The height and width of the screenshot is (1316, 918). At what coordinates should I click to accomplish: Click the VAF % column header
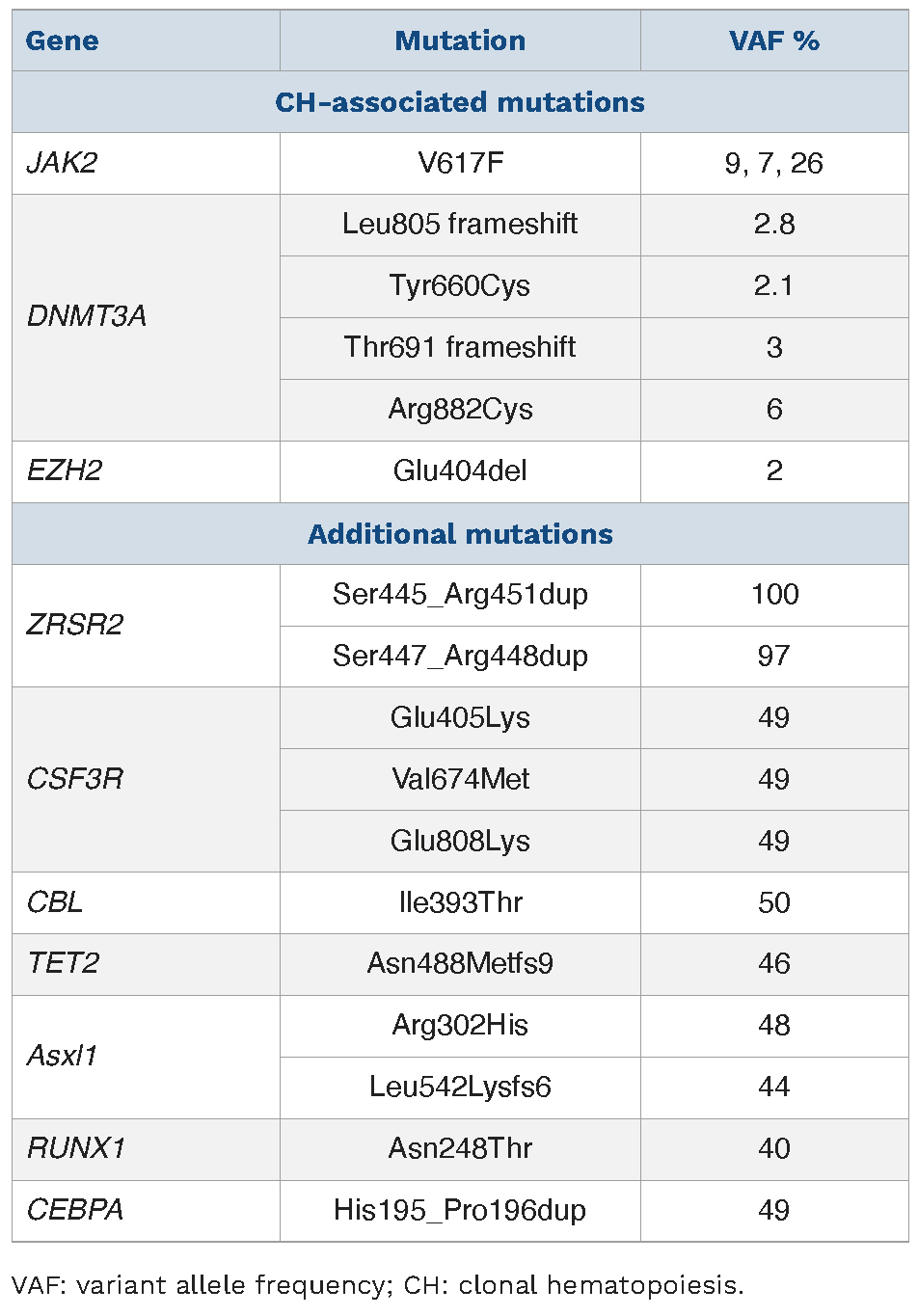coord(773,40)
